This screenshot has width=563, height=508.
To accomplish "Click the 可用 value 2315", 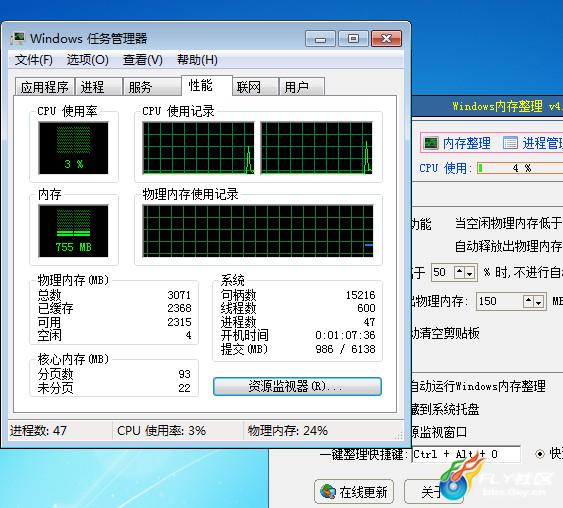I will click(179, 322).
